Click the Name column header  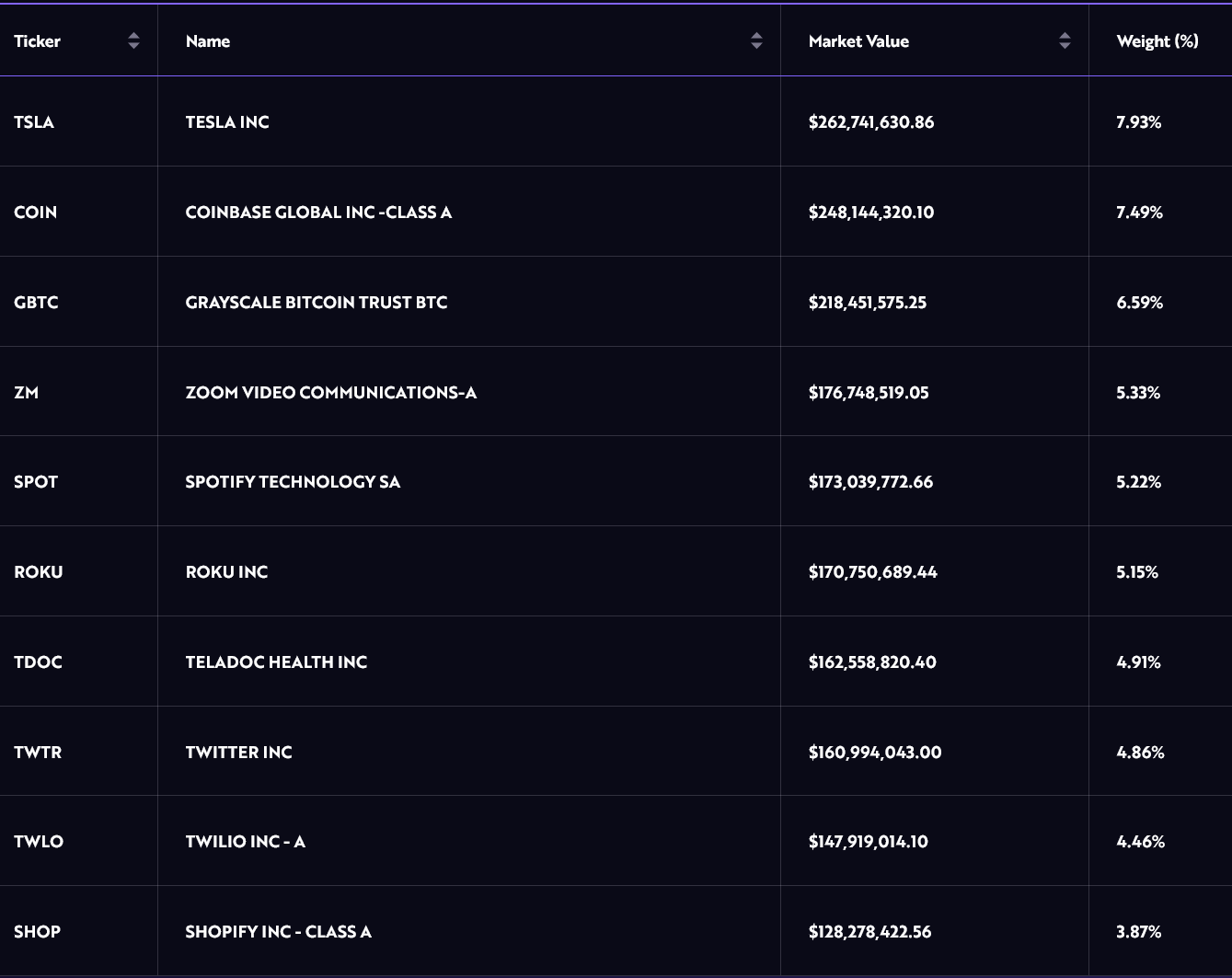[469, 40]
